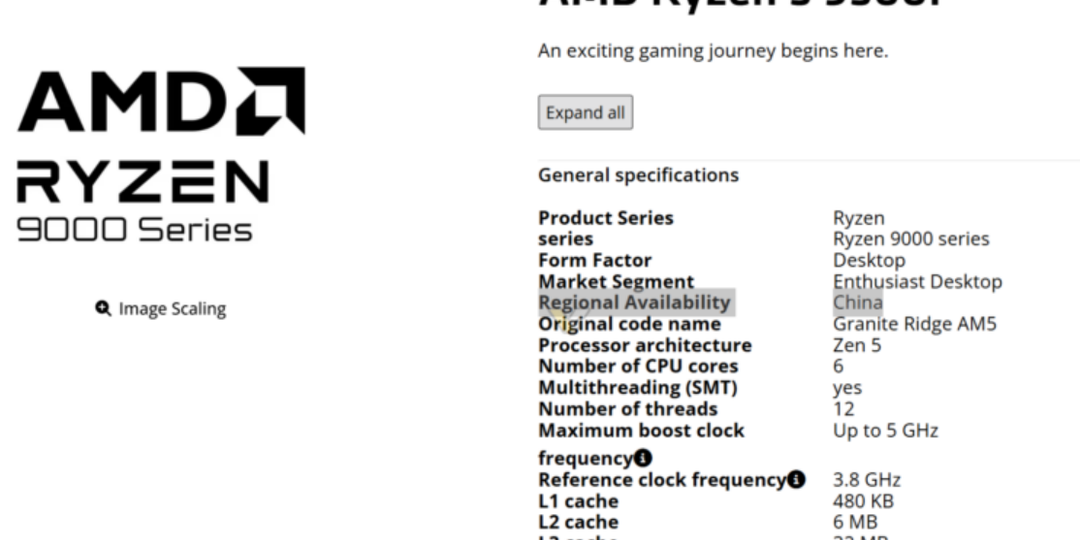1080x540 pixels.
Task: Expand the General specifications section heading
Action: 638,175
